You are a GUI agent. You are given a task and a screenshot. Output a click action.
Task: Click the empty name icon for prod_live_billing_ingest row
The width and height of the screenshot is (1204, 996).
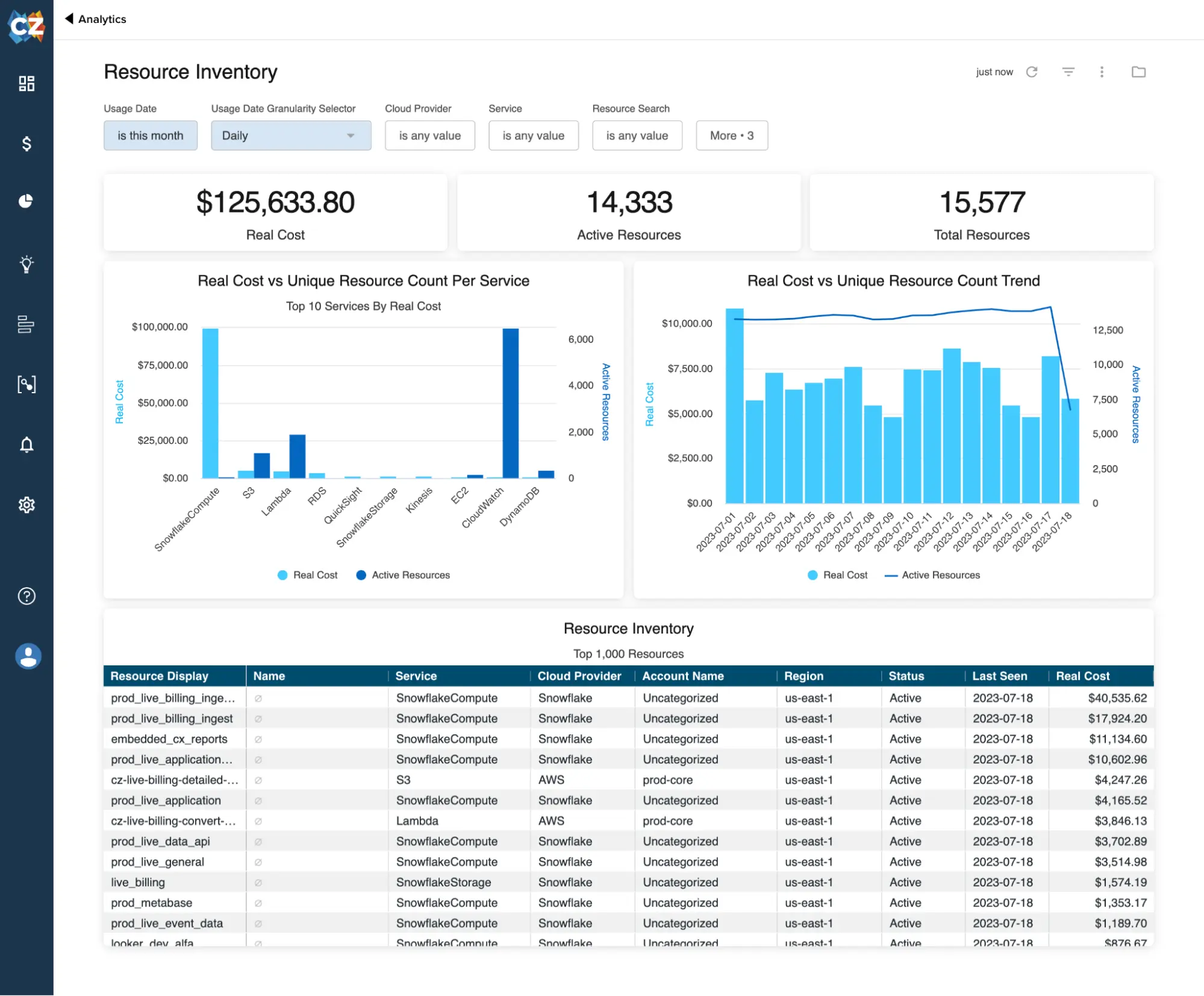click(x=258, y=719)
